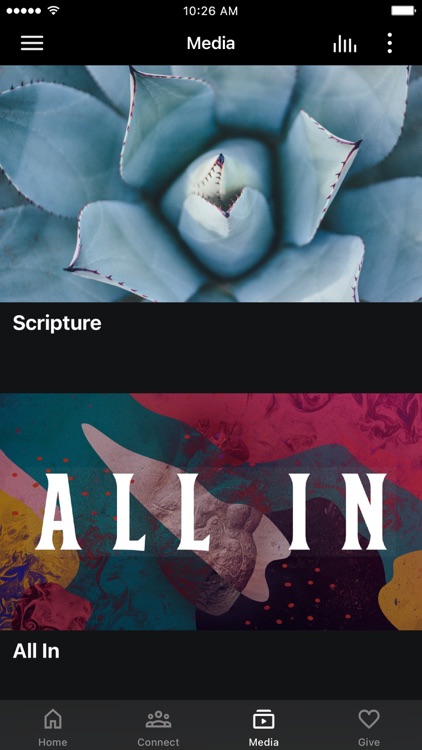Tap the Wi-Fi status icon

[54, 10]
